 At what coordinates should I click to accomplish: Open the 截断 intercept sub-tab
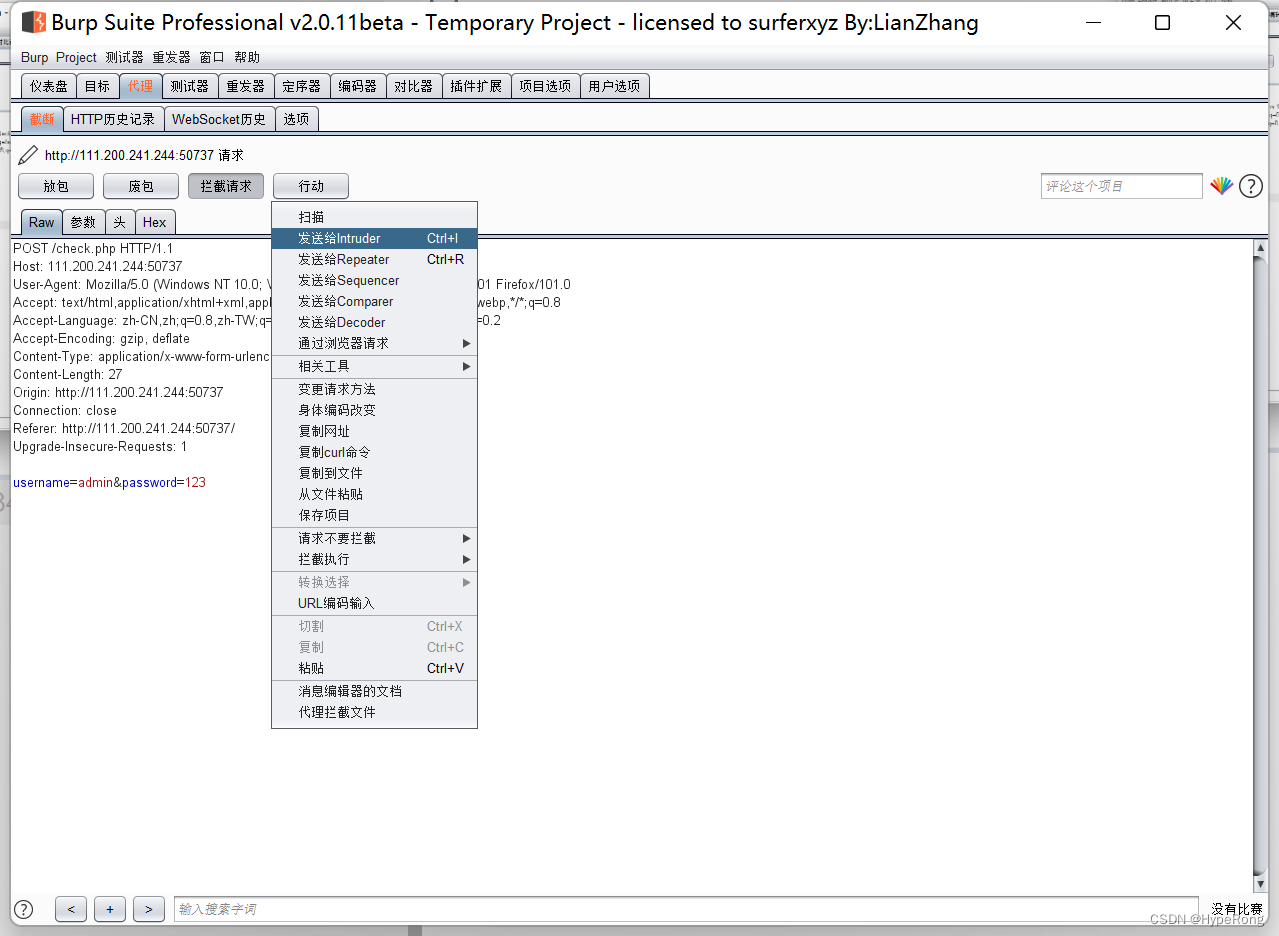point(42,119)
